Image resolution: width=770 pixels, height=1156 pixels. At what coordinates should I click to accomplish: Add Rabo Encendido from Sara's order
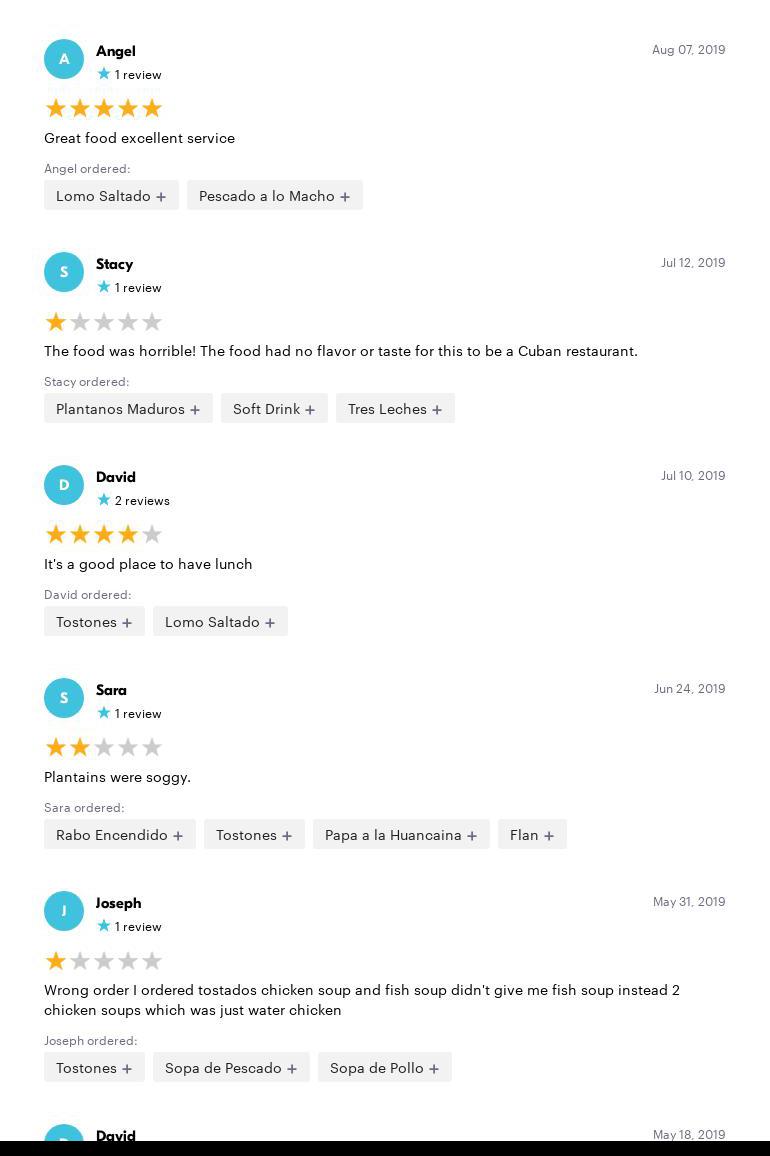coord(119,835)
